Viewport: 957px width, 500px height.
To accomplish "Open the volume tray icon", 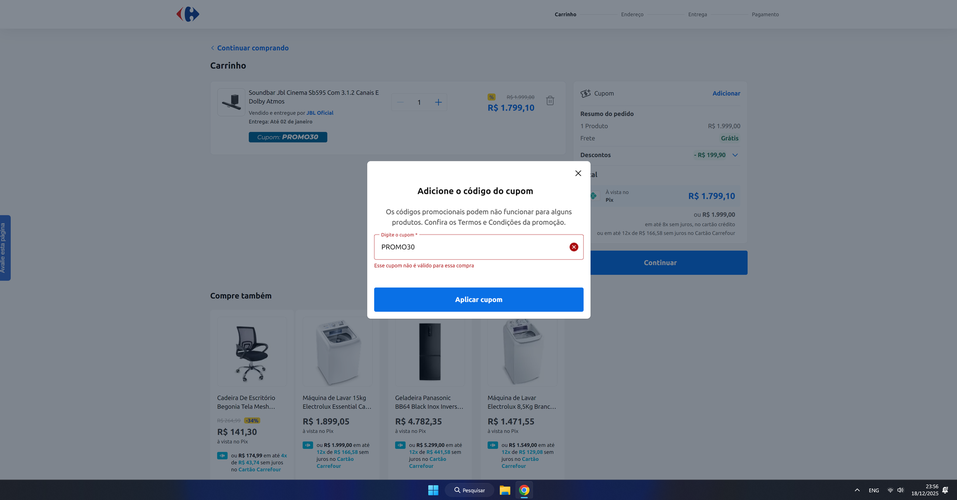I will [x=900, y=490].
